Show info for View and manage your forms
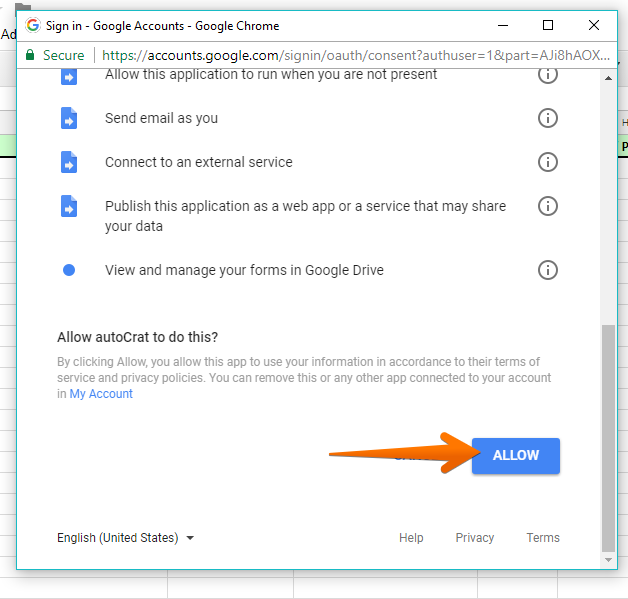This screenshot has width=628, height=599. tap(547, 270)
